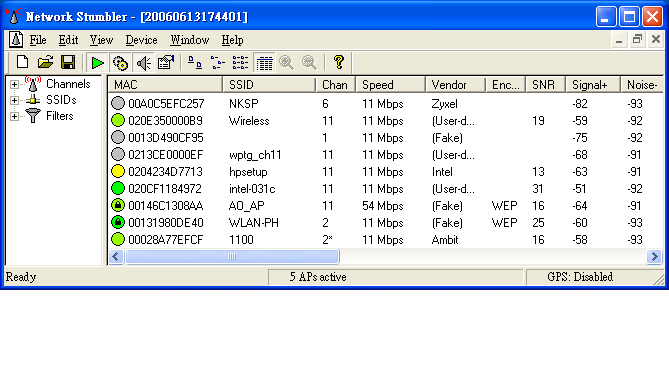Sort by Enc... column header

tap(506, 84)
